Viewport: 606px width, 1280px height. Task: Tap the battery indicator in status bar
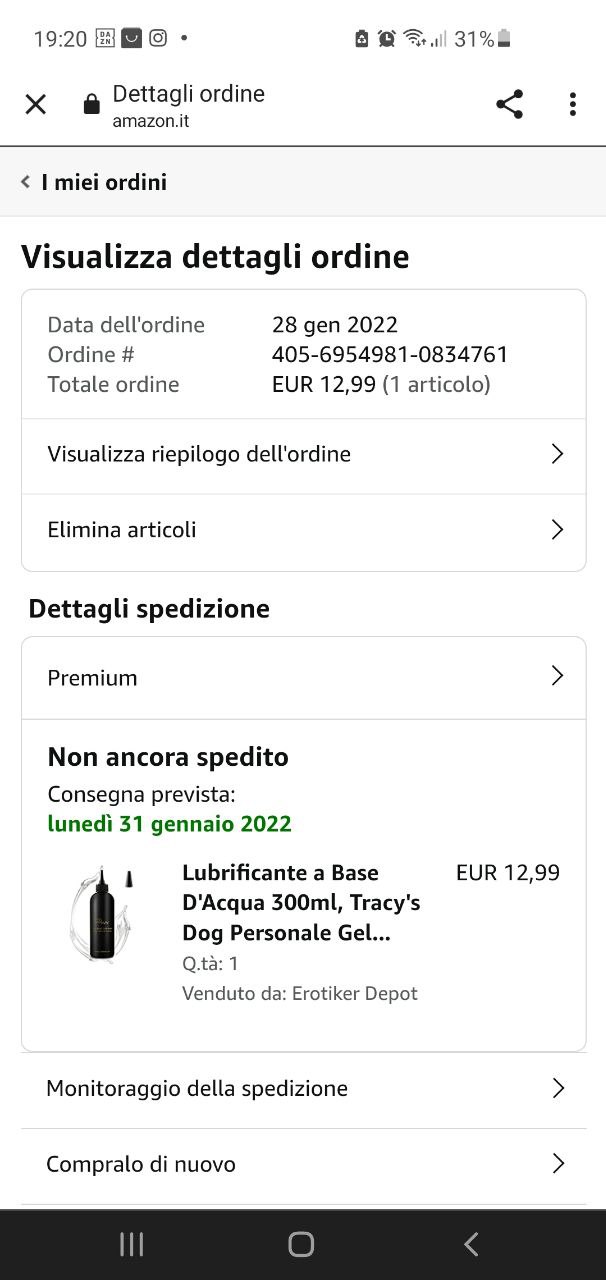(504, 39)
